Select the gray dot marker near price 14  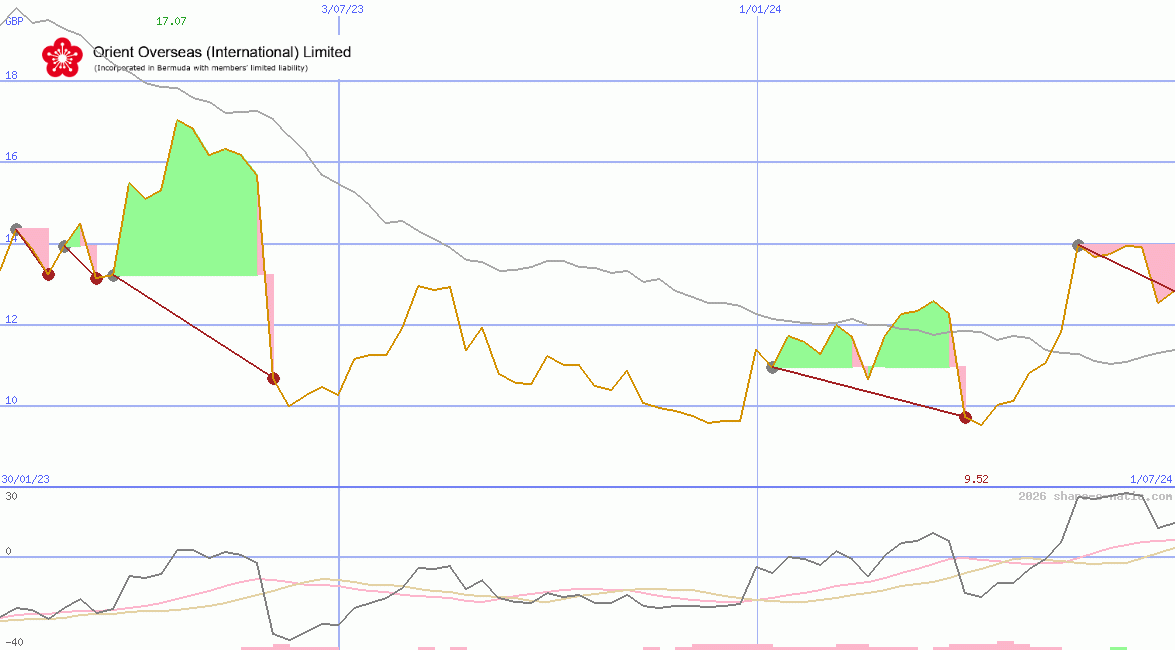click(x=16, y=227)
